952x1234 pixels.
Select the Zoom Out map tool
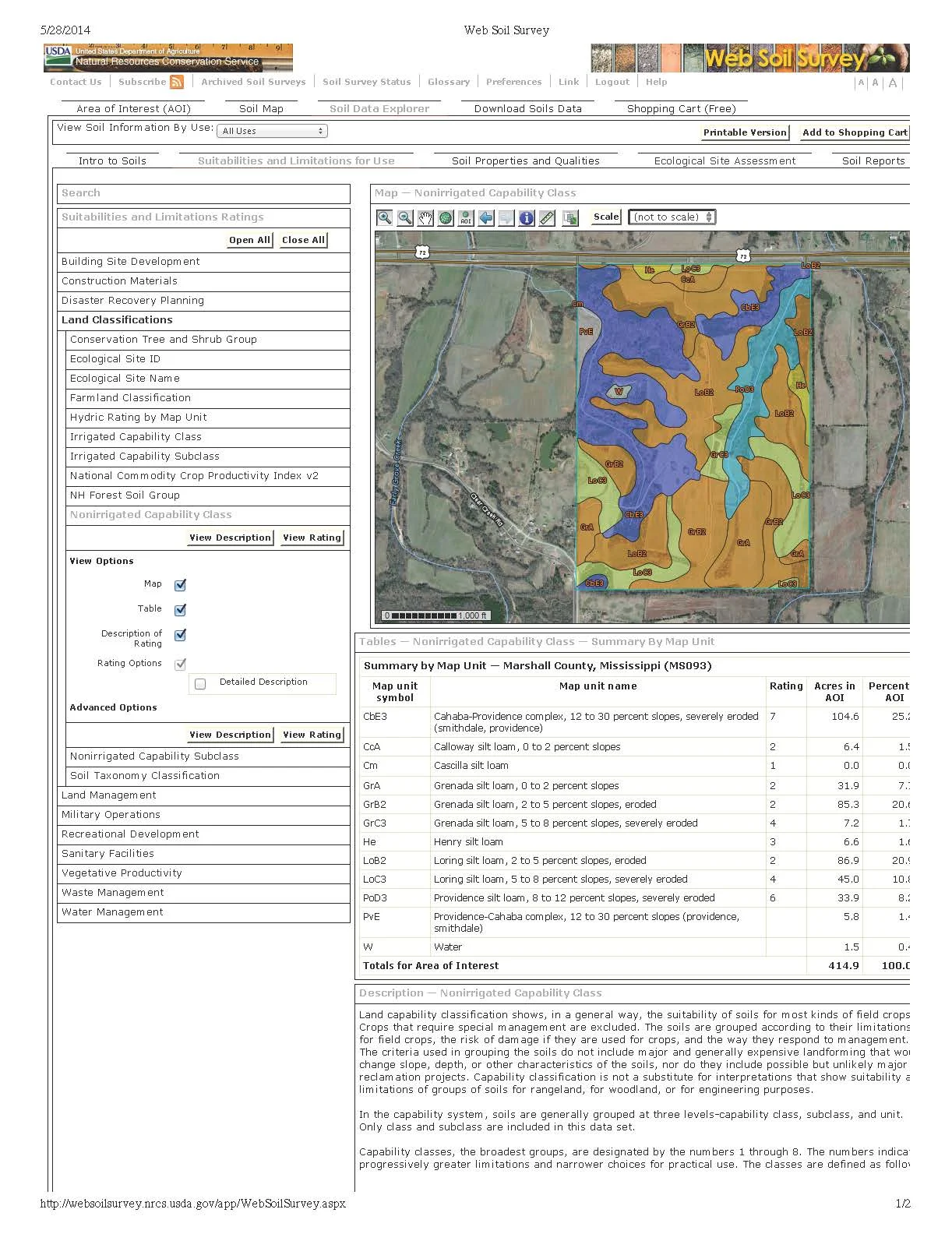404,218
